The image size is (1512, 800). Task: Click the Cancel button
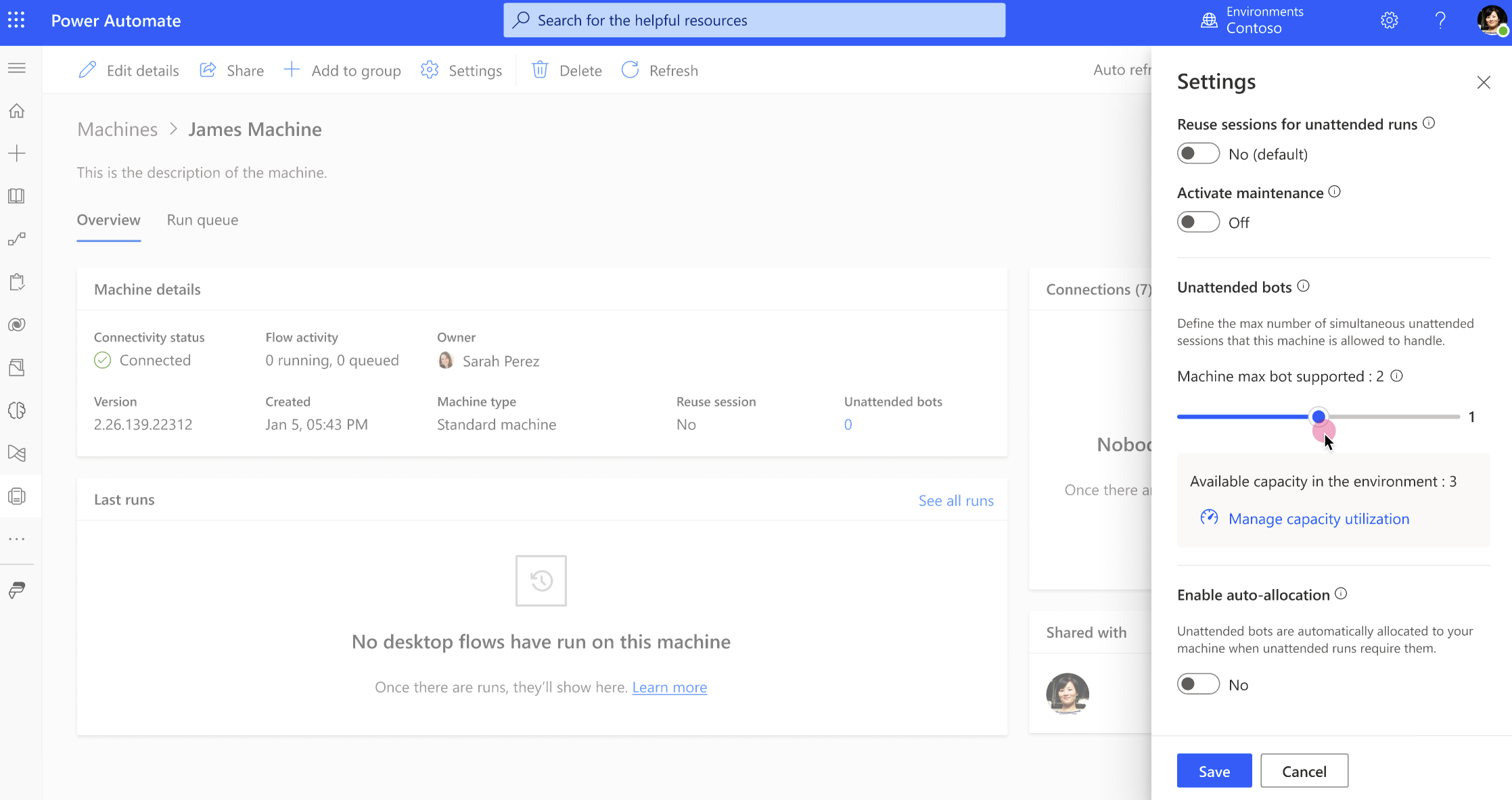point(1305,771)
